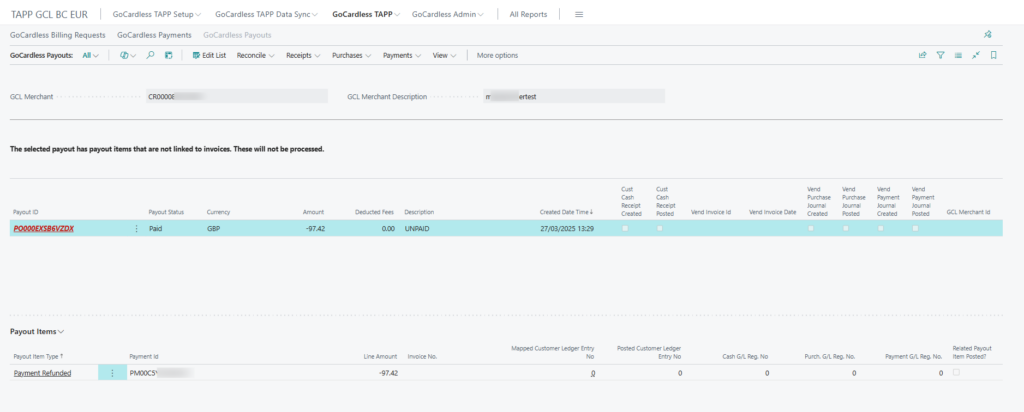Toggle the Filter pane funnel icon

click(940, 55)
